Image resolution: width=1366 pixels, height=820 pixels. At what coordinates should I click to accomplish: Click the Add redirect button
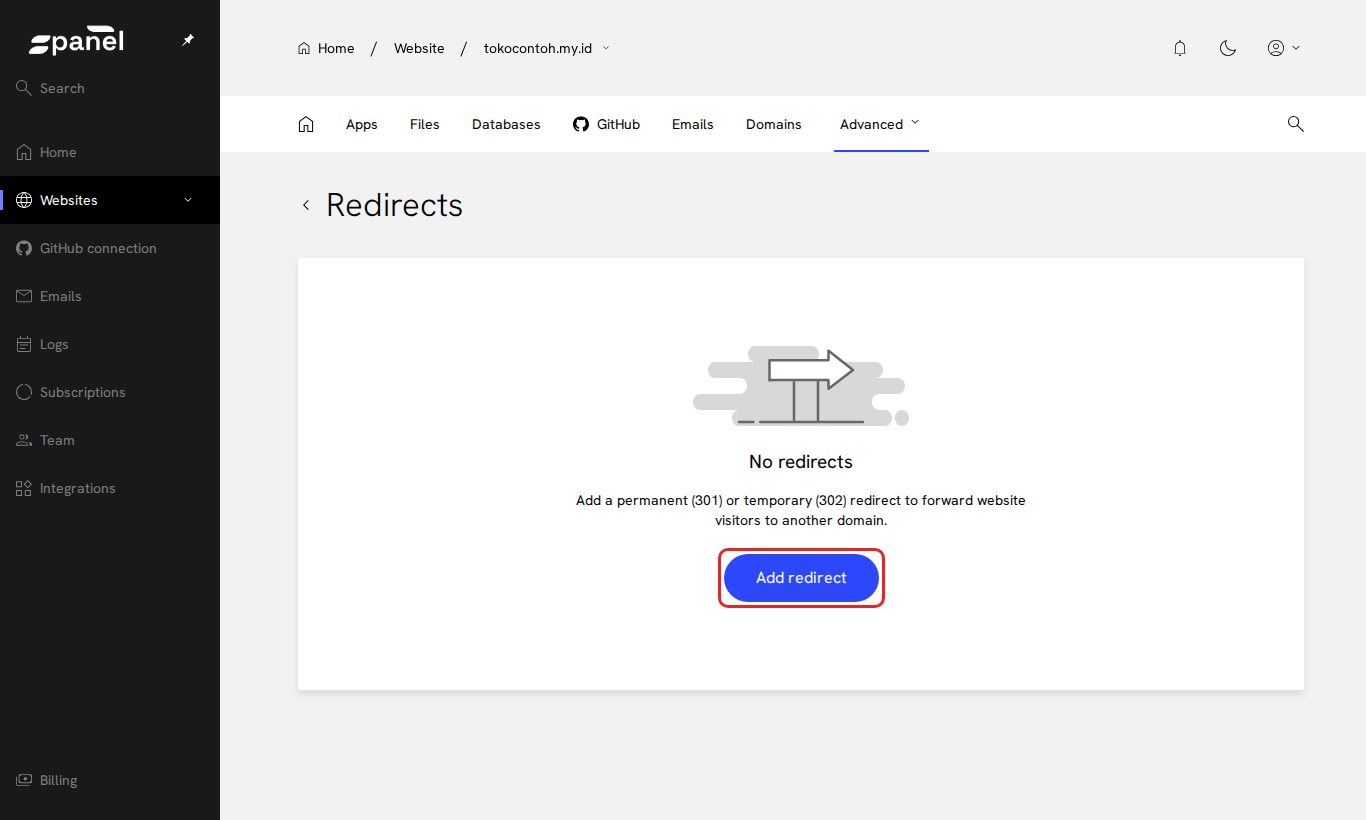tap(801, 578)
